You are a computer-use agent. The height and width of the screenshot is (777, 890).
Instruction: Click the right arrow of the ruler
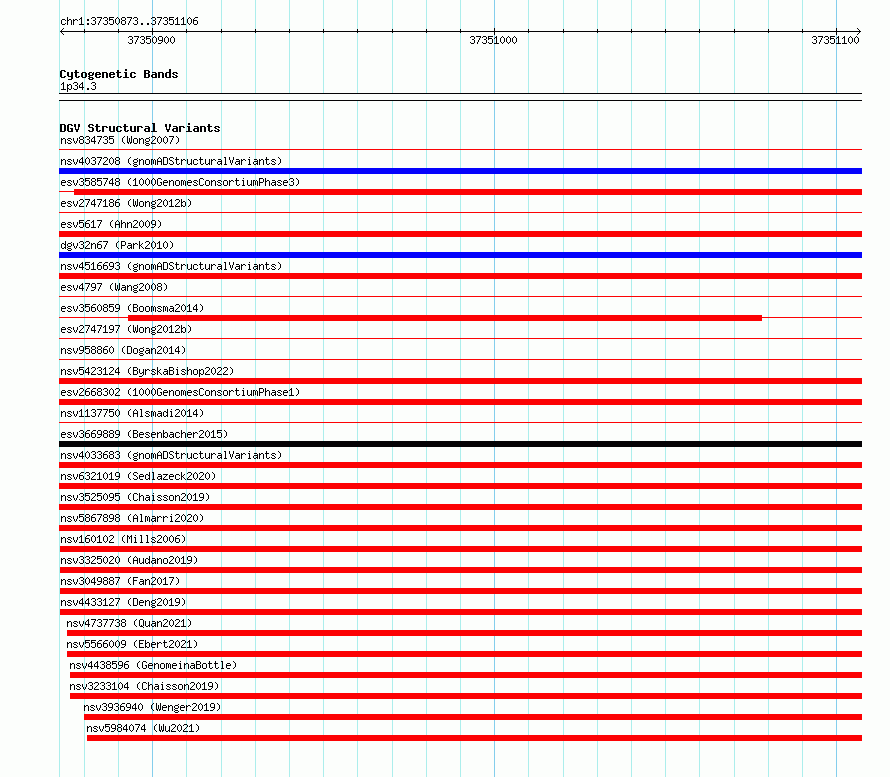(859, 32)
